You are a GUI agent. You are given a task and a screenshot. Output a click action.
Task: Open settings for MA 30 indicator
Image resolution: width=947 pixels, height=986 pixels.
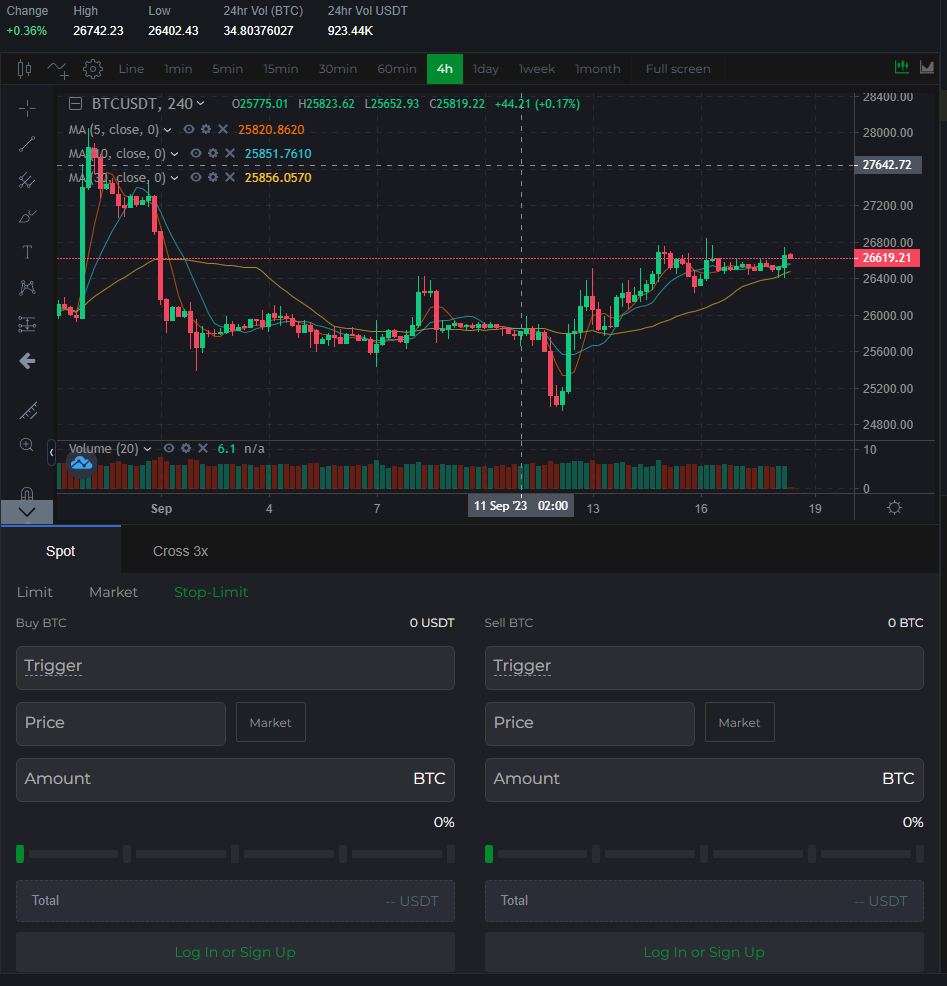click(213, 177)
